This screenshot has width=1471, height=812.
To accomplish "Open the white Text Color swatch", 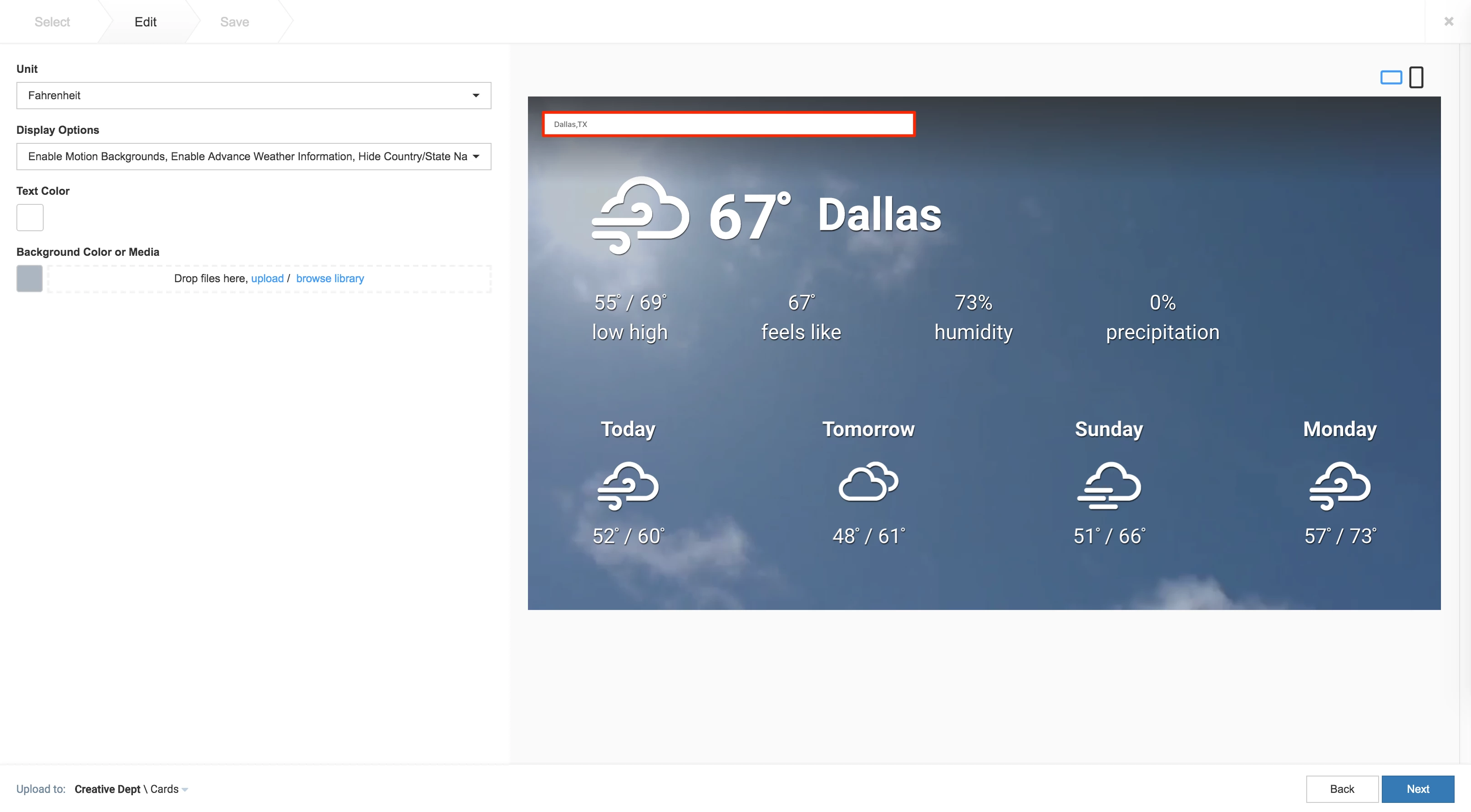I will point(30,218).
